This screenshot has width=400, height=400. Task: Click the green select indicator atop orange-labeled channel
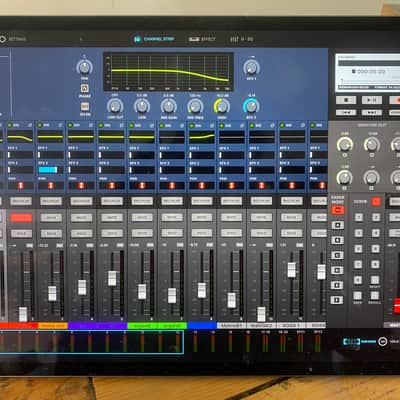40,125
